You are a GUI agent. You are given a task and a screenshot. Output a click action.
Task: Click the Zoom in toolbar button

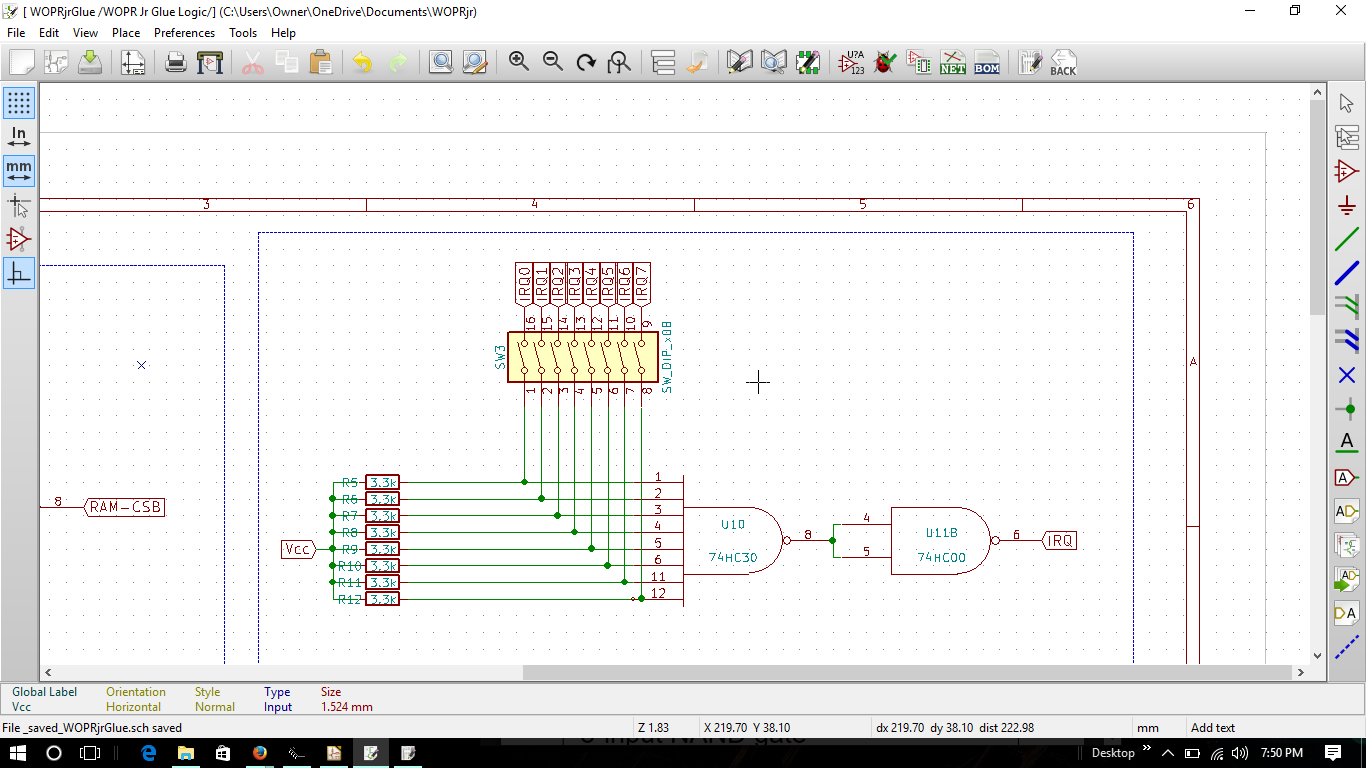point(519,62)
